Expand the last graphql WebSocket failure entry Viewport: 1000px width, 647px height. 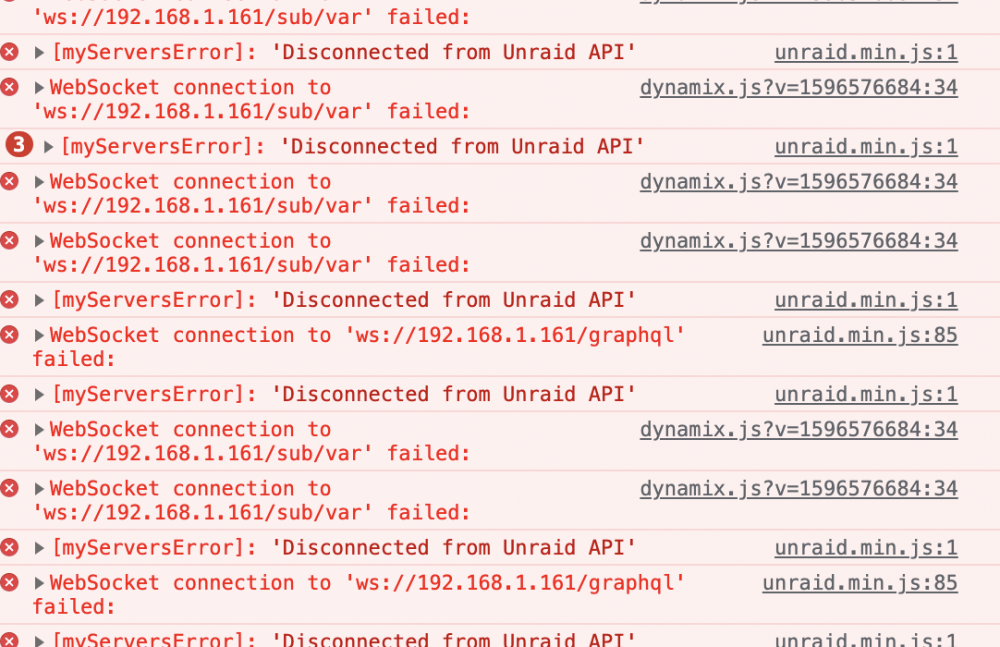pyautogui.click(x=39, y=583)
